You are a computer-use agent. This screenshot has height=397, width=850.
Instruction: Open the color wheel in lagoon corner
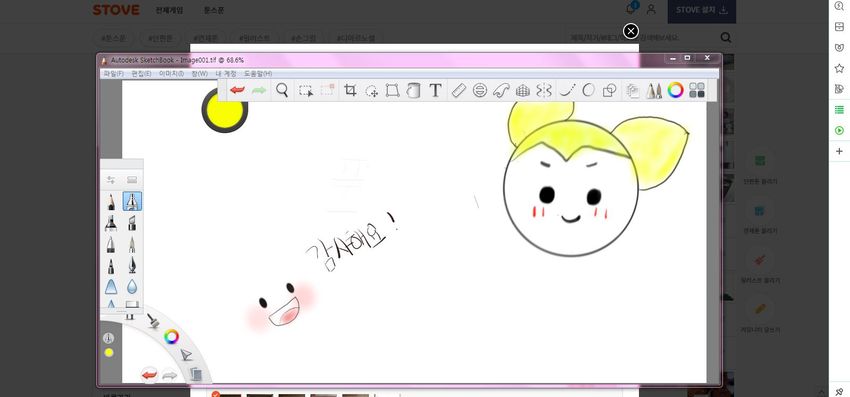click(x=171, y=337)
